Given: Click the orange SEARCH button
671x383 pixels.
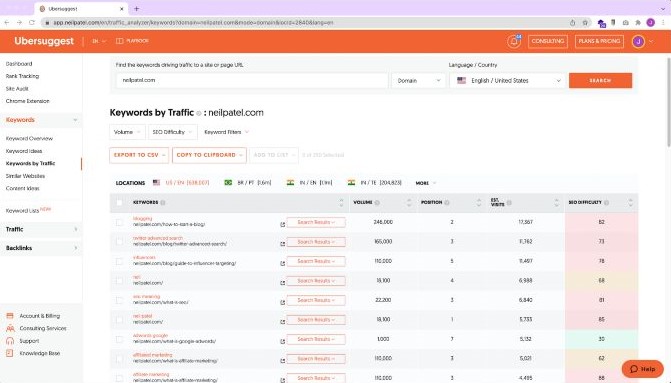Looking at the screenshot, I should [600, 80].
